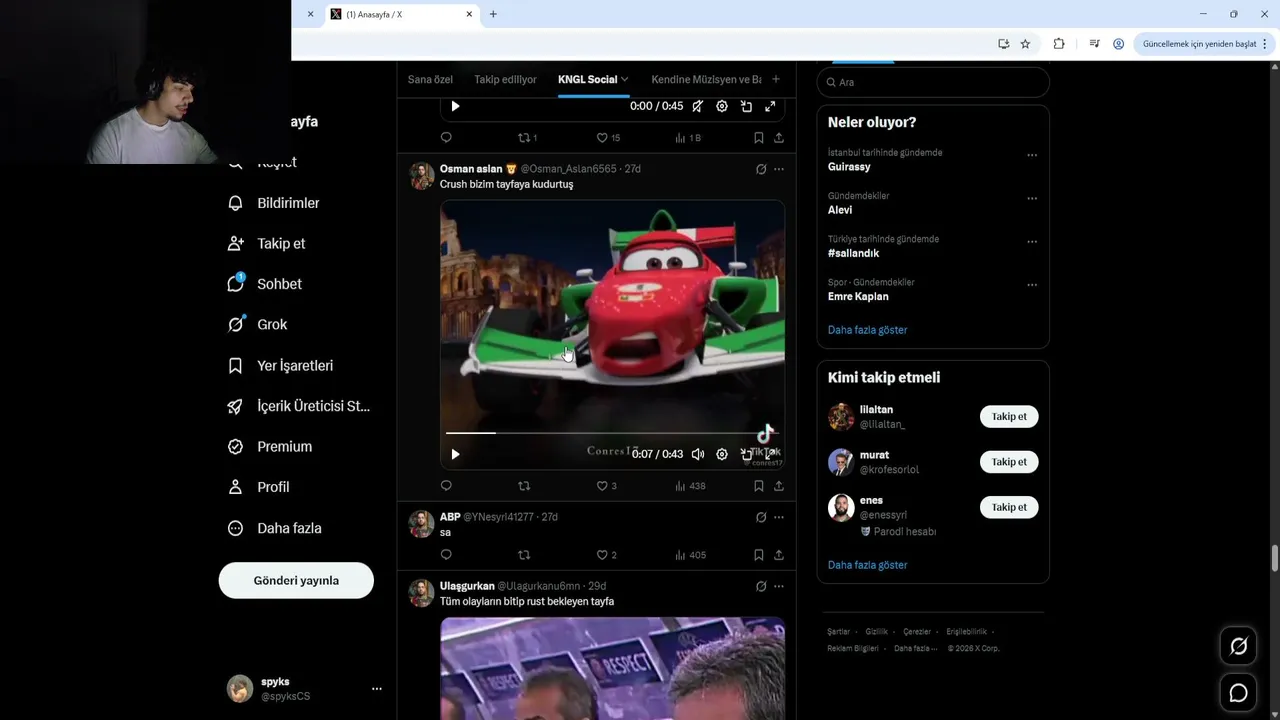Open floating chat messages button
Screen dimensions: 1280x720
click(x=1238, y=693)
